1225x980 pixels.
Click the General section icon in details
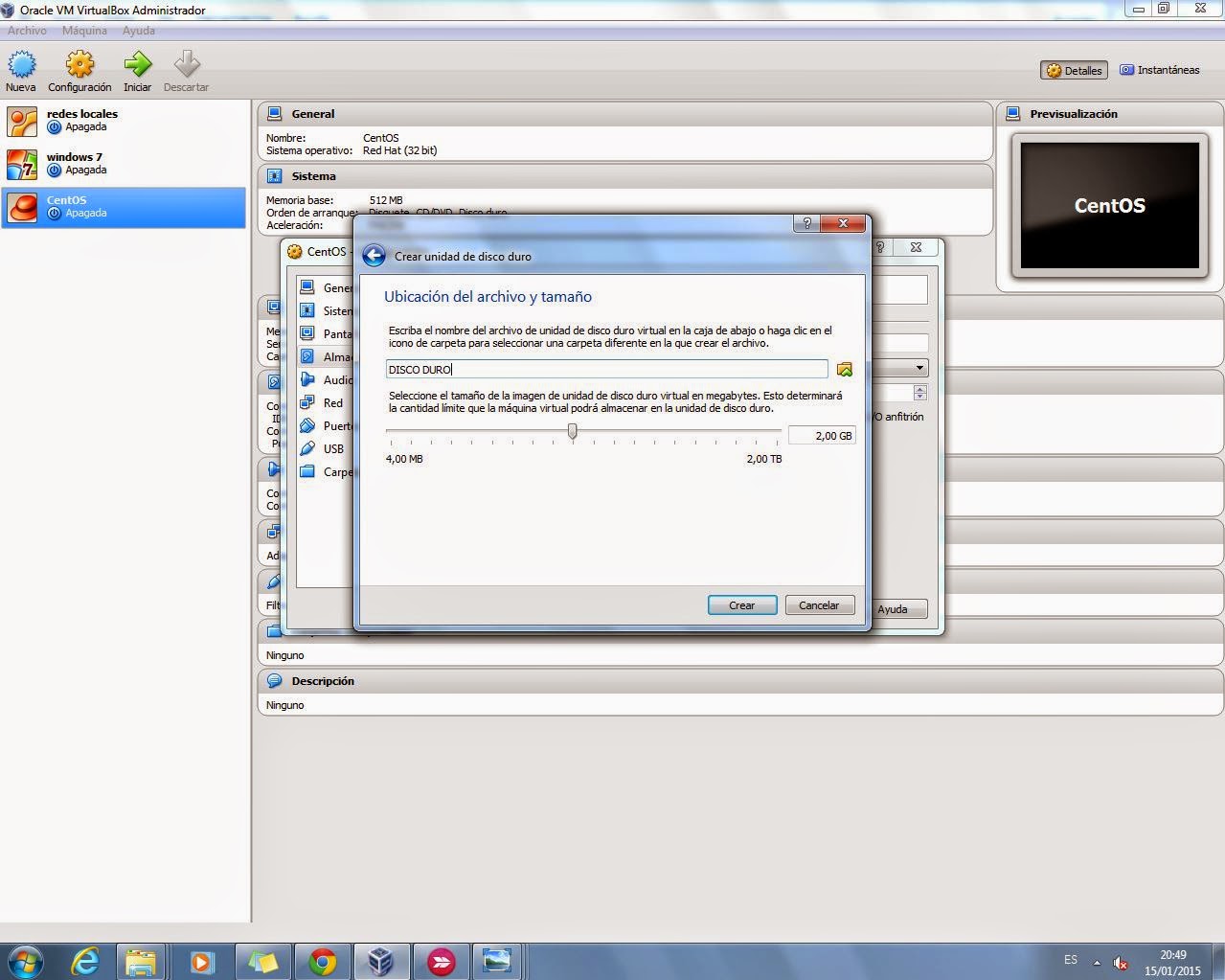pos(275,113)
